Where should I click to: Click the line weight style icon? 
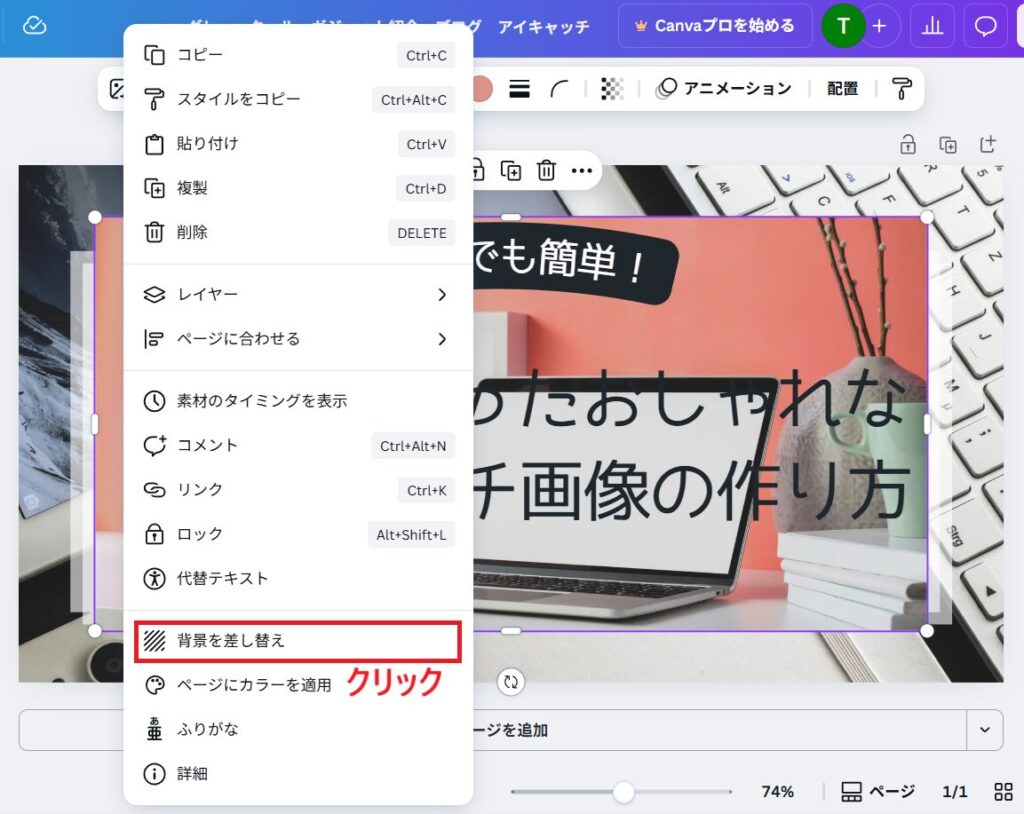[519, 89]
